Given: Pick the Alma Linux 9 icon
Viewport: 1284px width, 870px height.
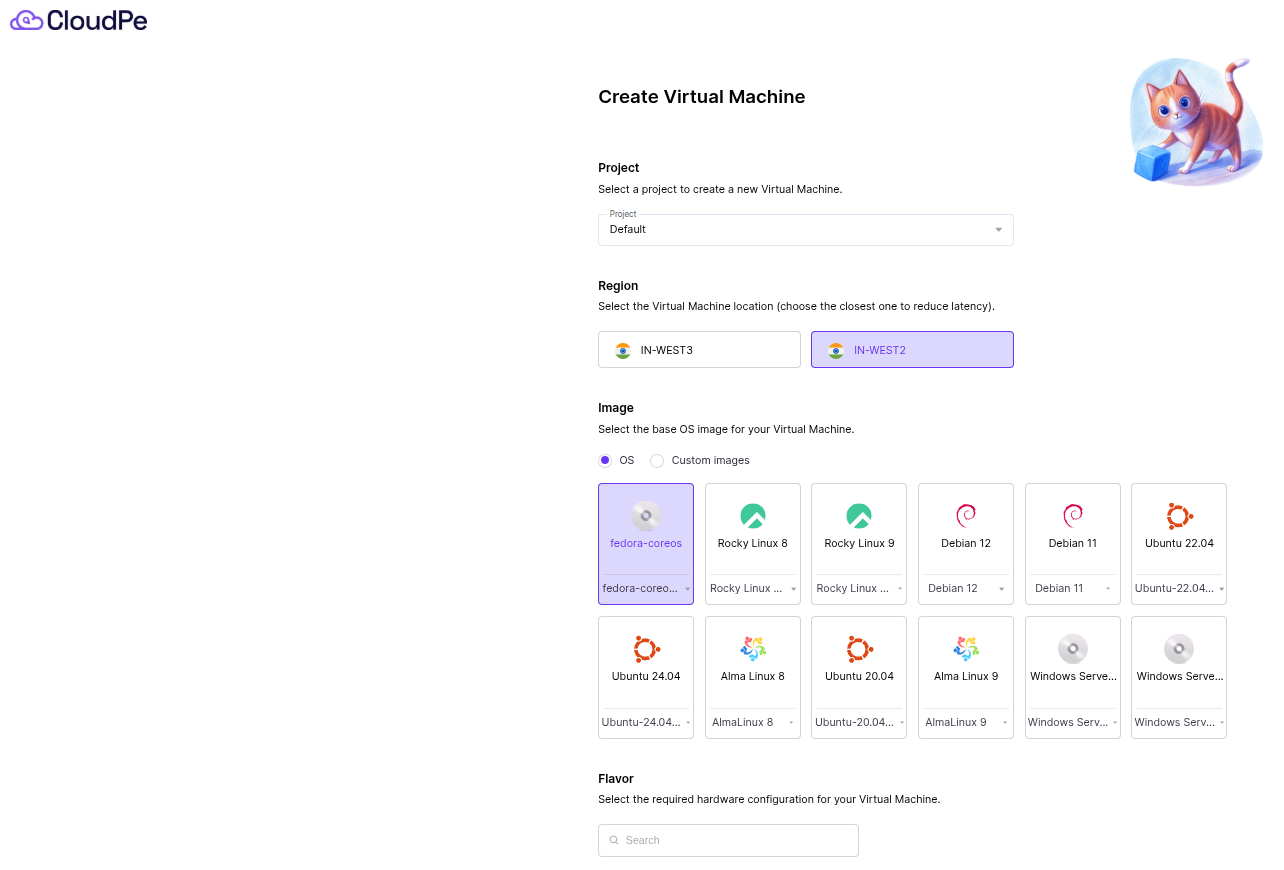Looking at the screenshot, I should point(965,649).
